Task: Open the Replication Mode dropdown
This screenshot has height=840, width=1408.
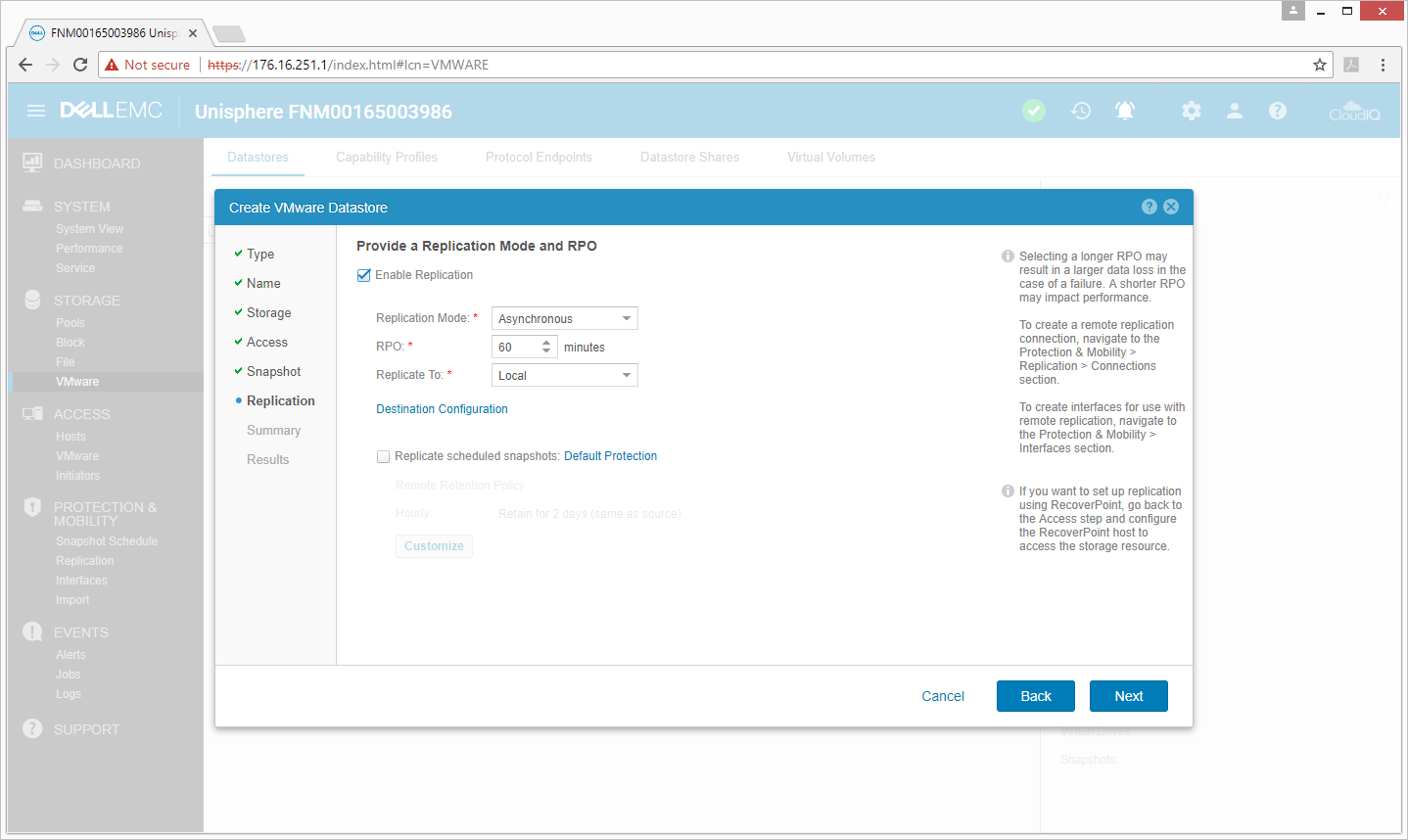Action: tap(565, 318)
